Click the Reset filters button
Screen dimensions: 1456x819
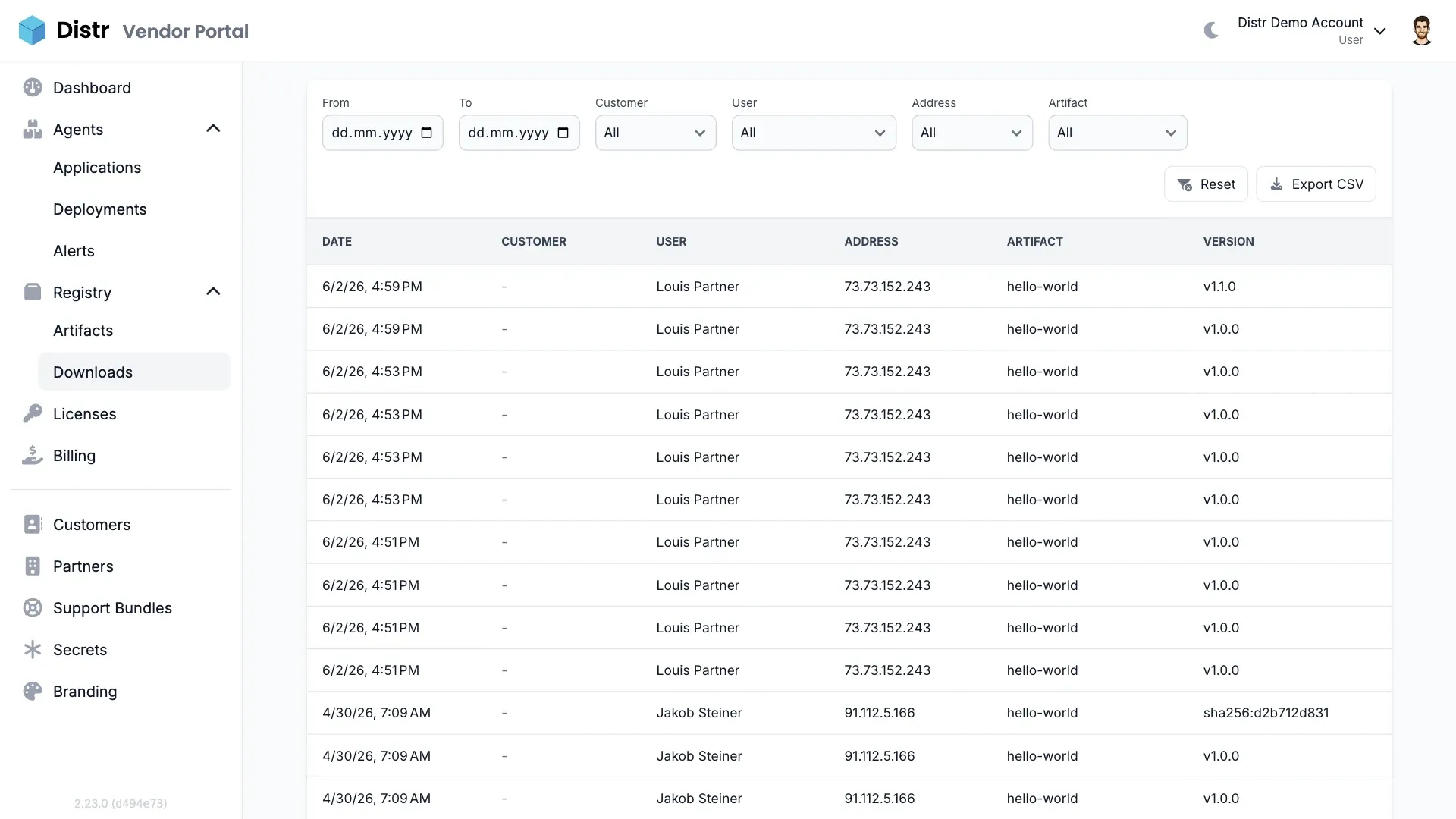[x=1206, y=184]
